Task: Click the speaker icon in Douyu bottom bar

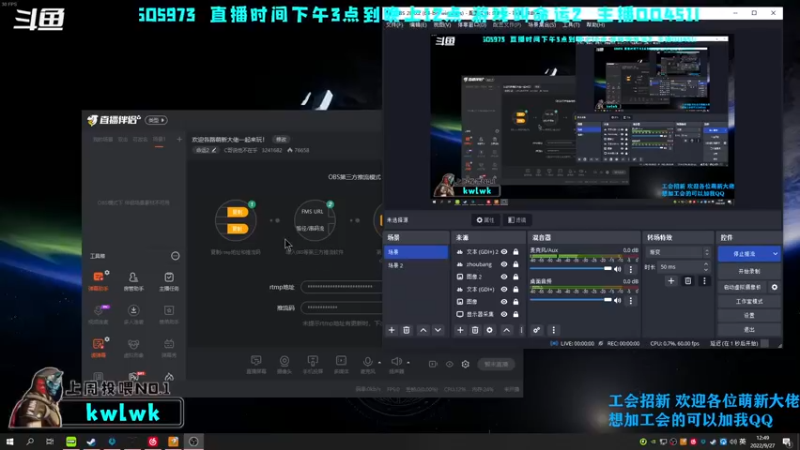Action: pos(396,361)
